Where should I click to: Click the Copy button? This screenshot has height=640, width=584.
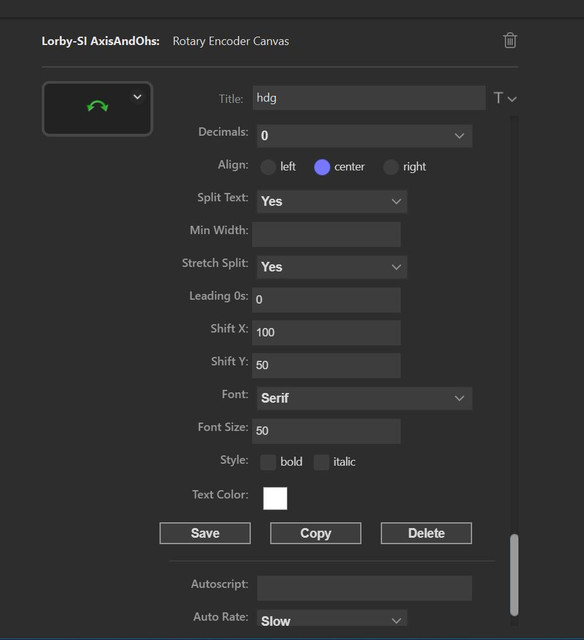(315, 533)
